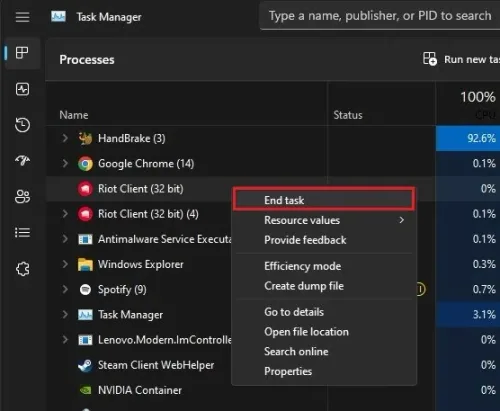The height and width of the screenshot is (411, 500).
Task: Select Create dump file option
Action: click(x=324, y=286)
